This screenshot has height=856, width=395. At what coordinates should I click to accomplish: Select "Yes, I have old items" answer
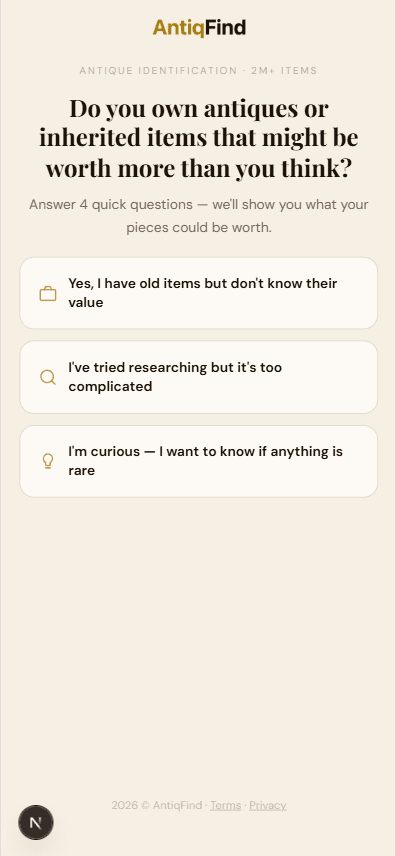tap(199, 293)
